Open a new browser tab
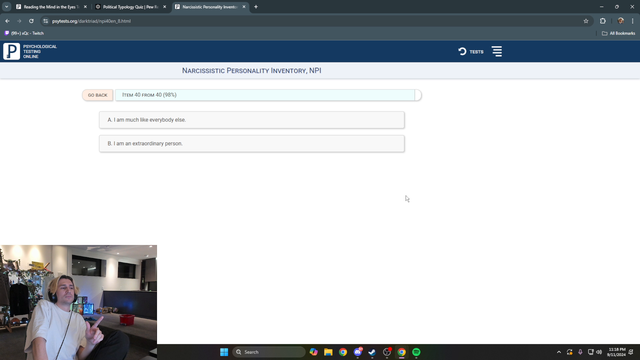Screen dimensions: 640x360 pos(256,7)
